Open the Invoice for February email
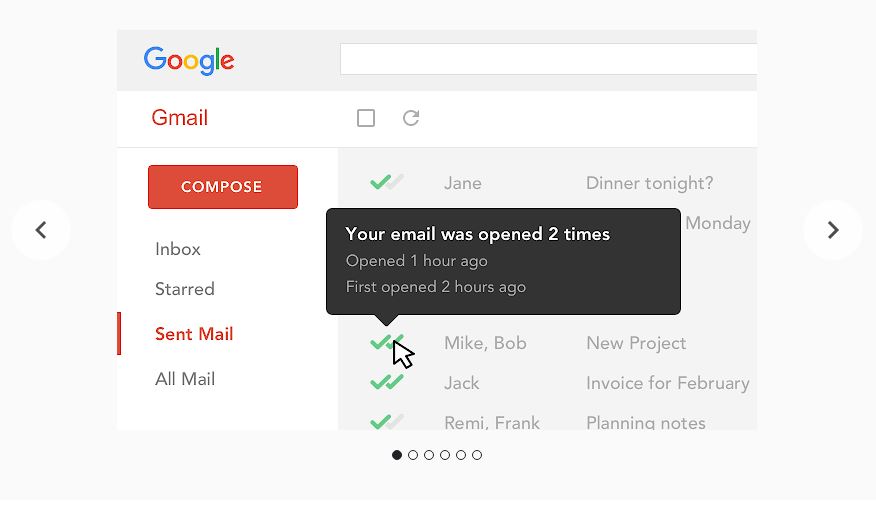 point(668,383)
